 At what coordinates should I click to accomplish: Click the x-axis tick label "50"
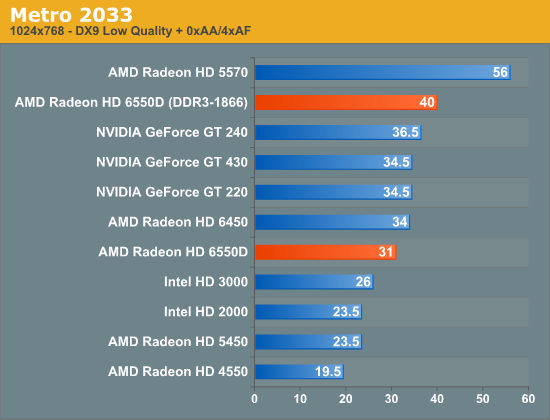coord(483,399)
